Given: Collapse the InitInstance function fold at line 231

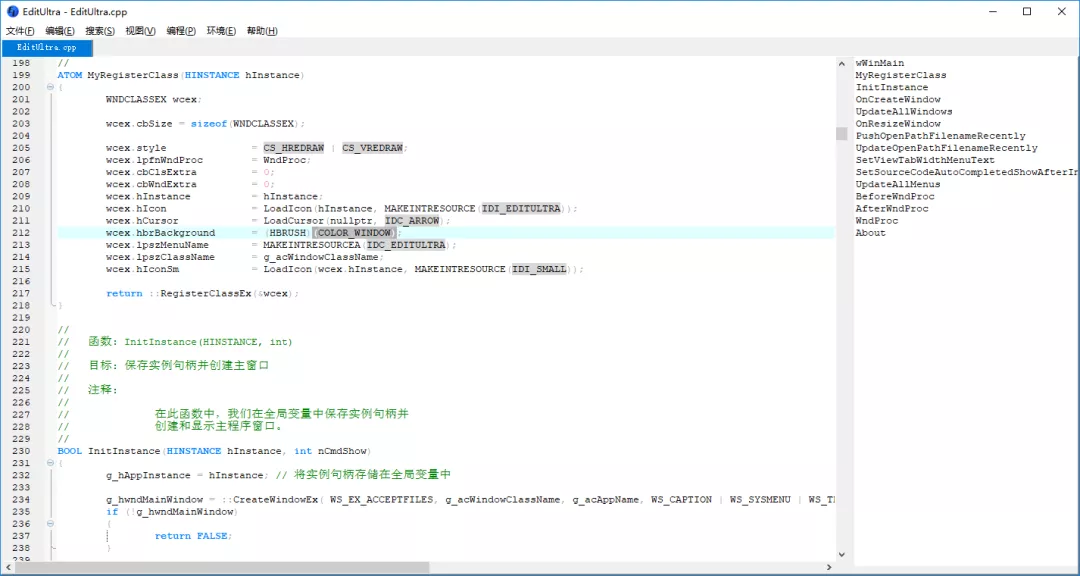Looking at the screenshot, I should click(x=50, y=463).
